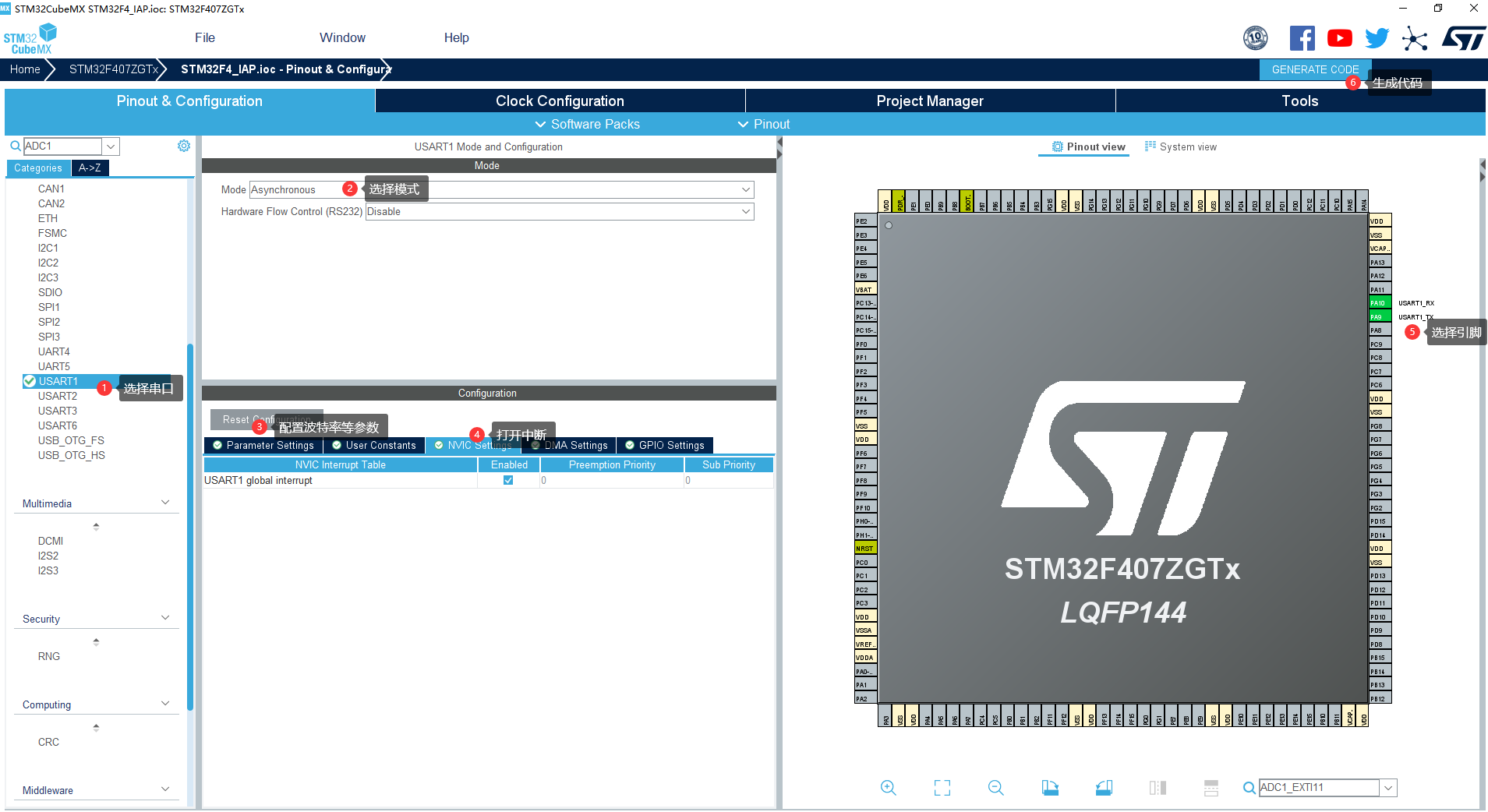Open Hardware Flow Control dropdown
This screenshot has height=812, width=1488.
click(x=560, y=211)
